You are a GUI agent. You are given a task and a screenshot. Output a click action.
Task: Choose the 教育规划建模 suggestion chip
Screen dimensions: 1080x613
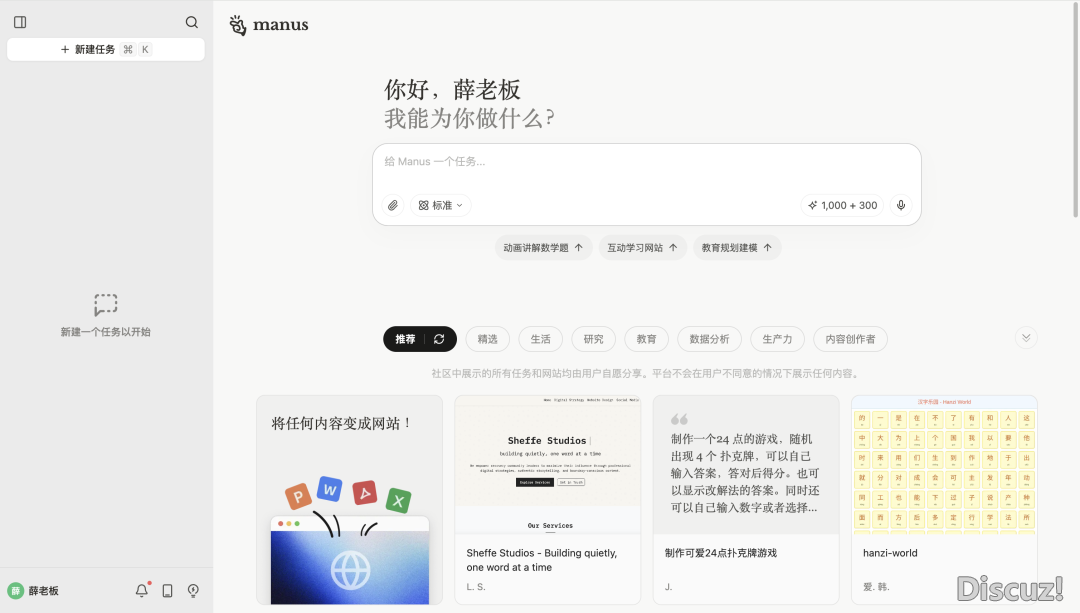click(737, 247)
